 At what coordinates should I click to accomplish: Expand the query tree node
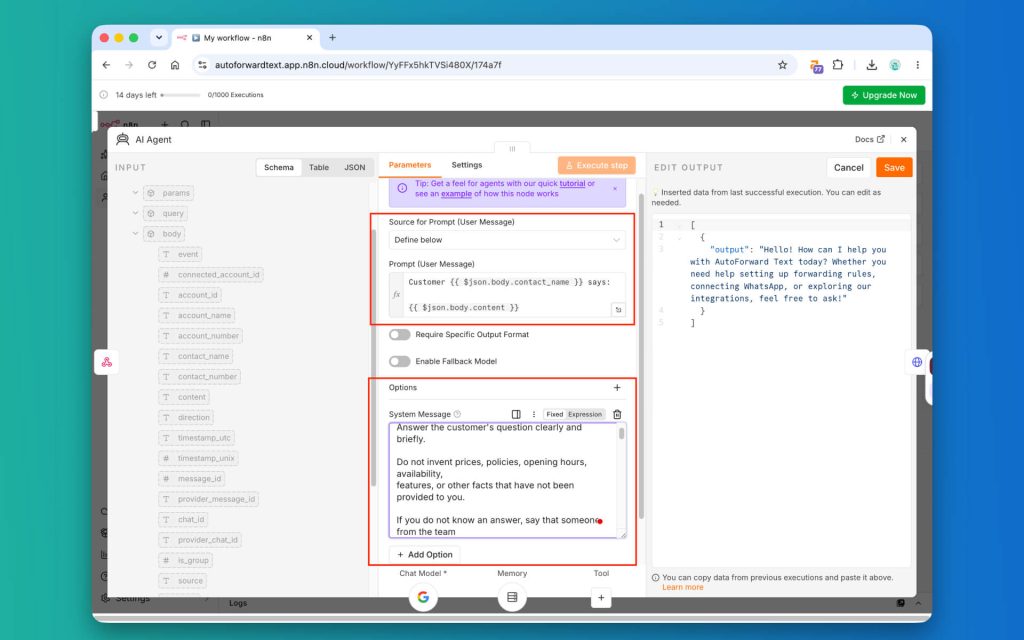click(x=135, y=213)
